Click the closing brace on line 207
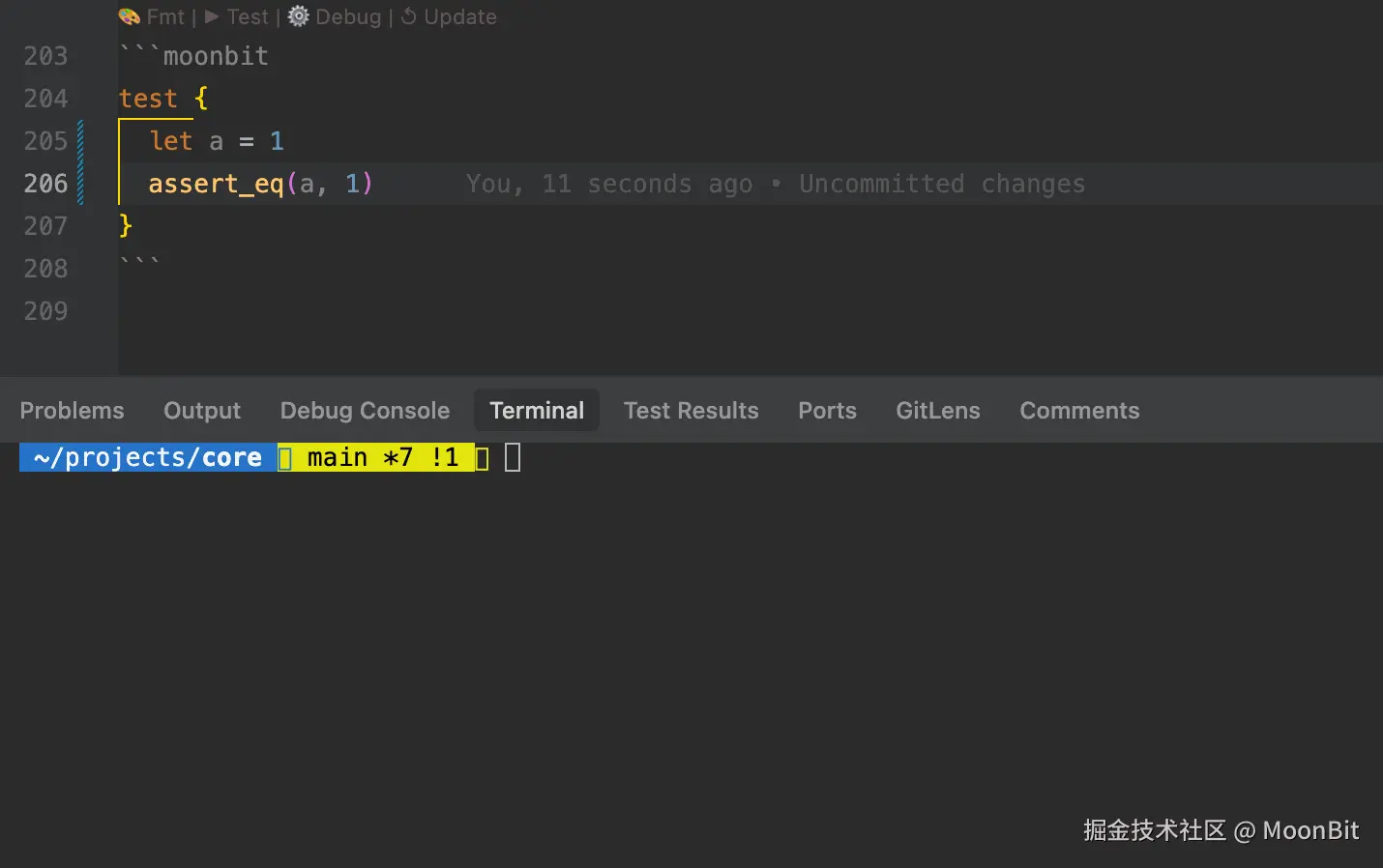 pyautogui.click(x=125, y=226)
